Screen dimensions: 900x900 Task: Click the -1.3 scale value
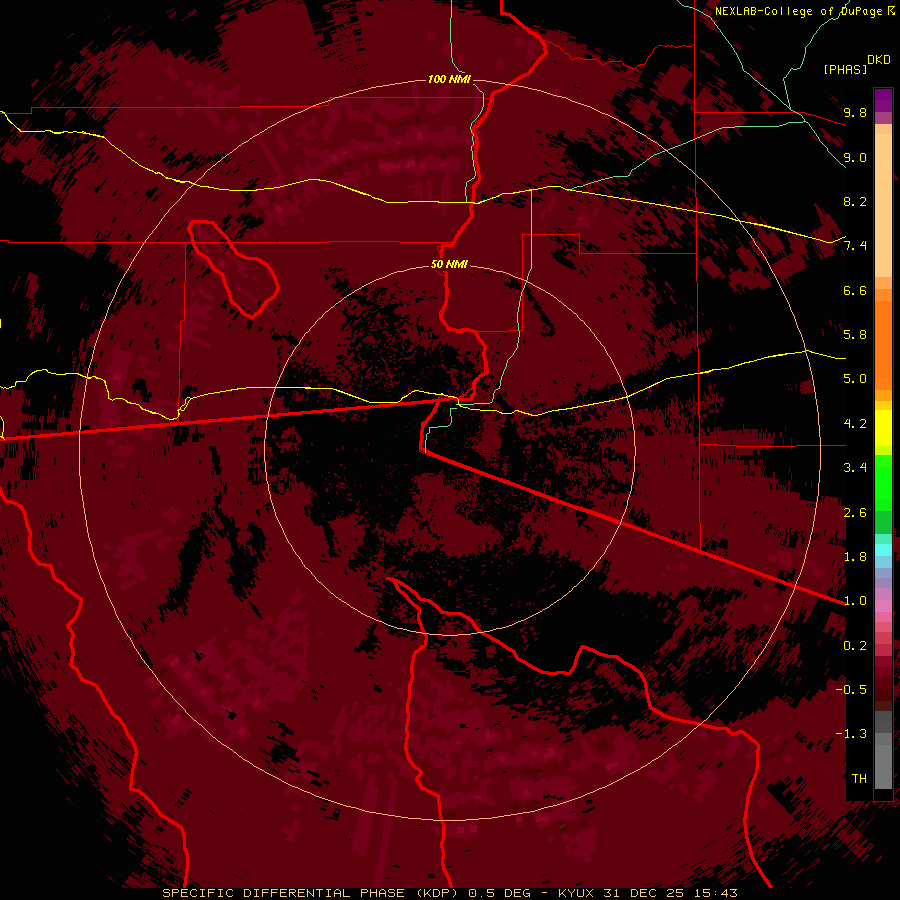(851, 734)
